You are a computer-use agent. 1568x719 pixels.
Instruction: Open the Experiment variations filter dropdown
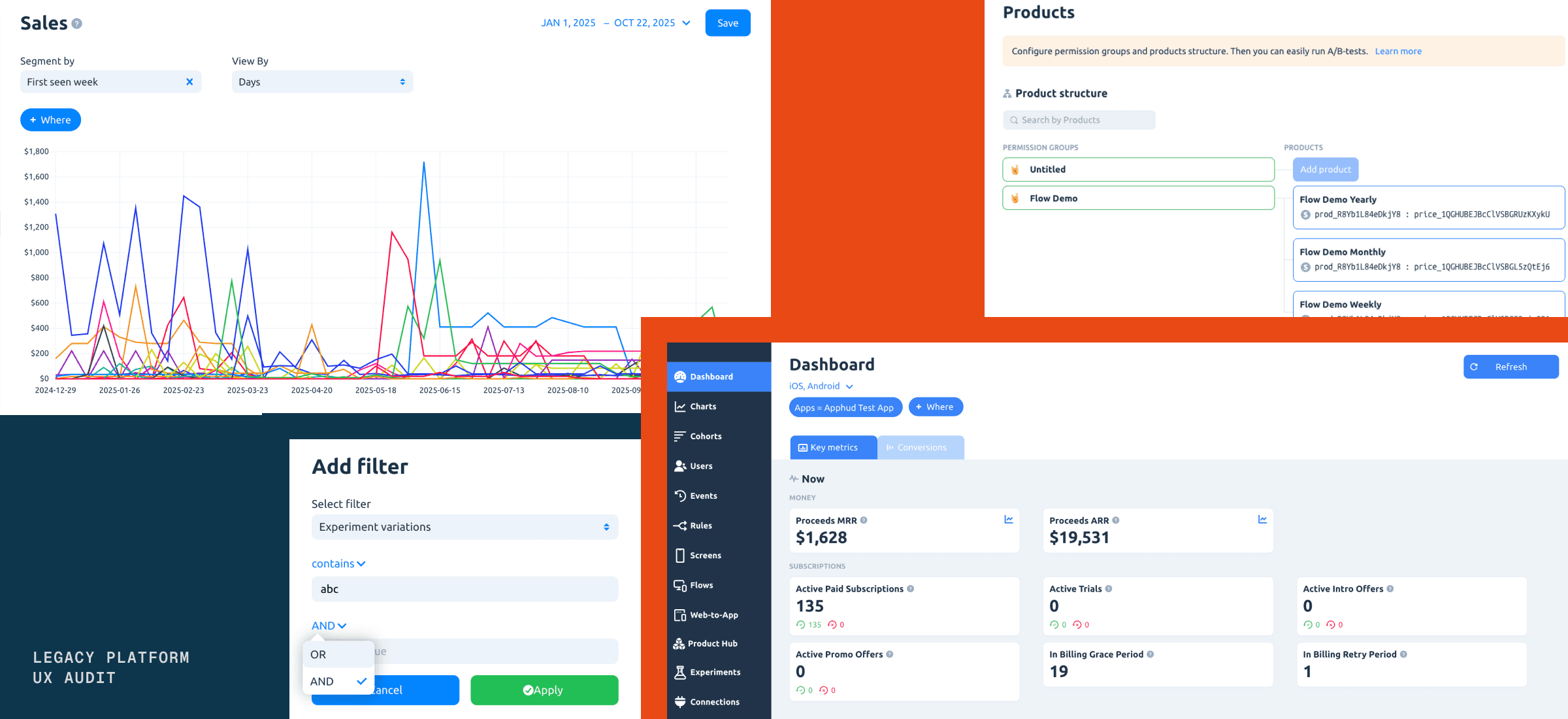465,527
